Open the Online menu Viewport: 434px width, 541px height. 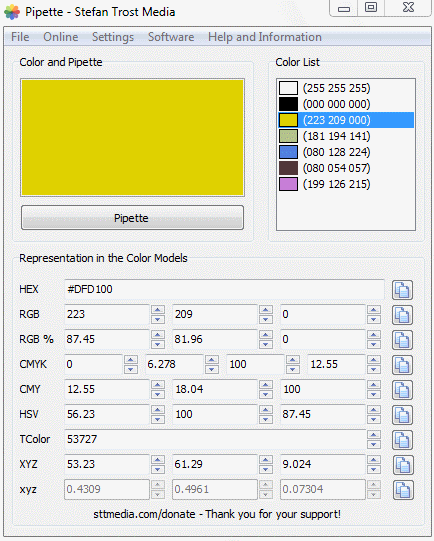(61, 37)
